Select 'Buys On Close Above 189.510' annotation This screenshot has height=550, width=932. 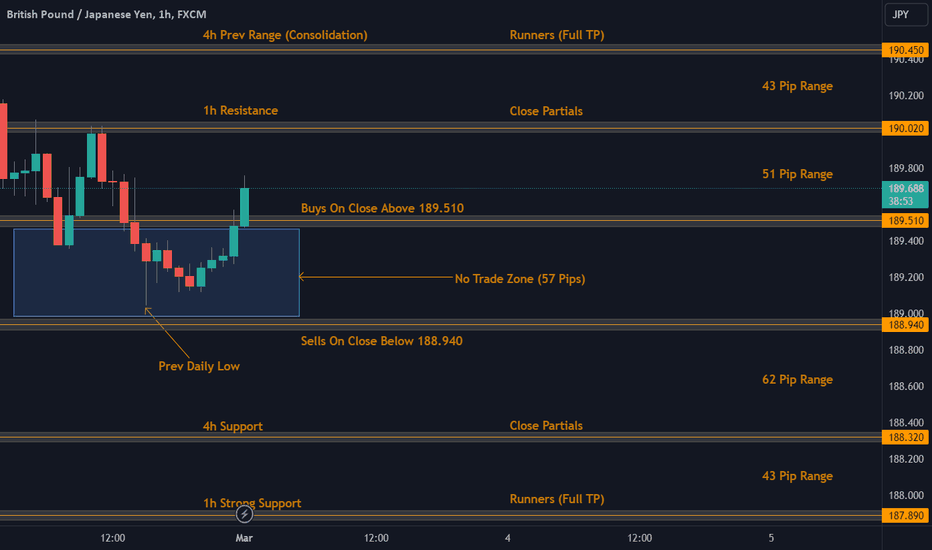[x=382, y=208]
